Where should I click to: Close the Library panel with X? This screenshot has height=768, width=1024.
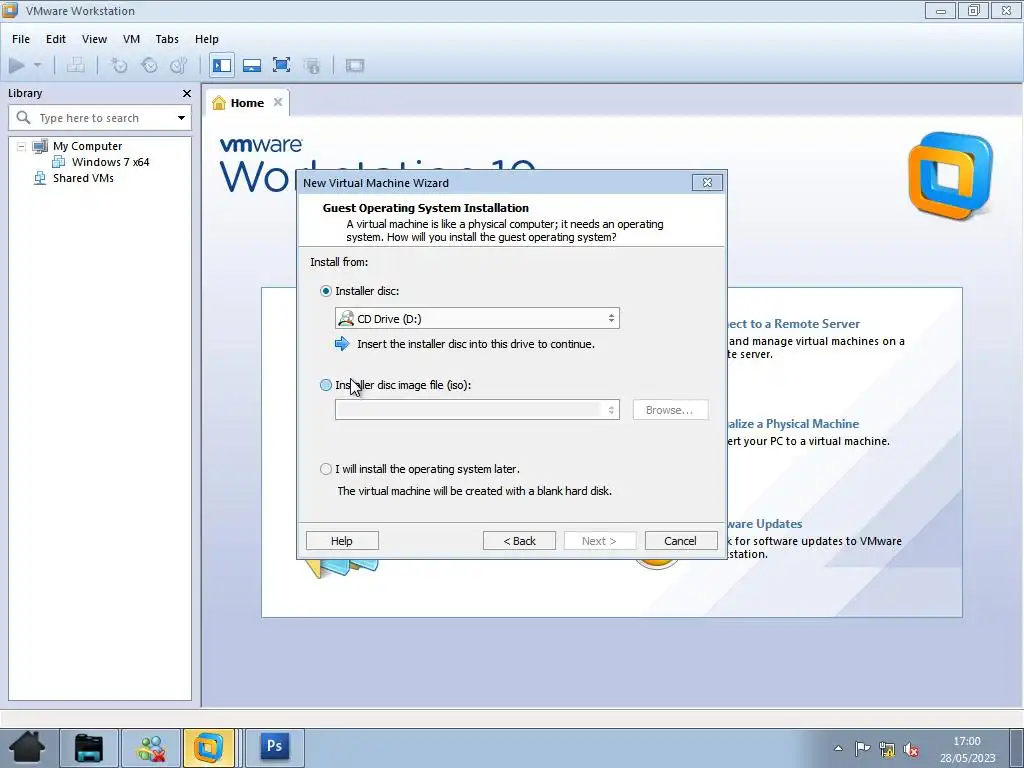187,93
